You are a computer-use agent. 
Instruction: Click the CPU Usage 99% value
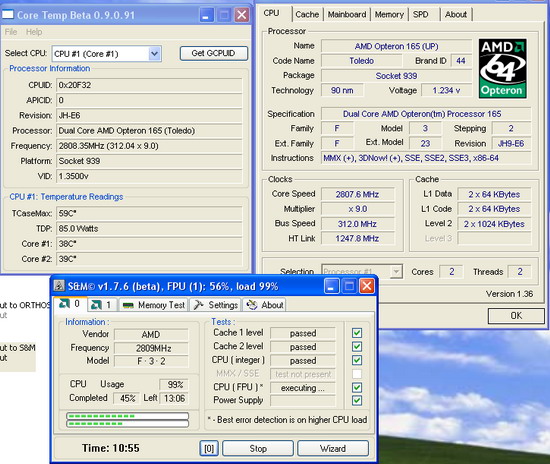tap(174, 385)
